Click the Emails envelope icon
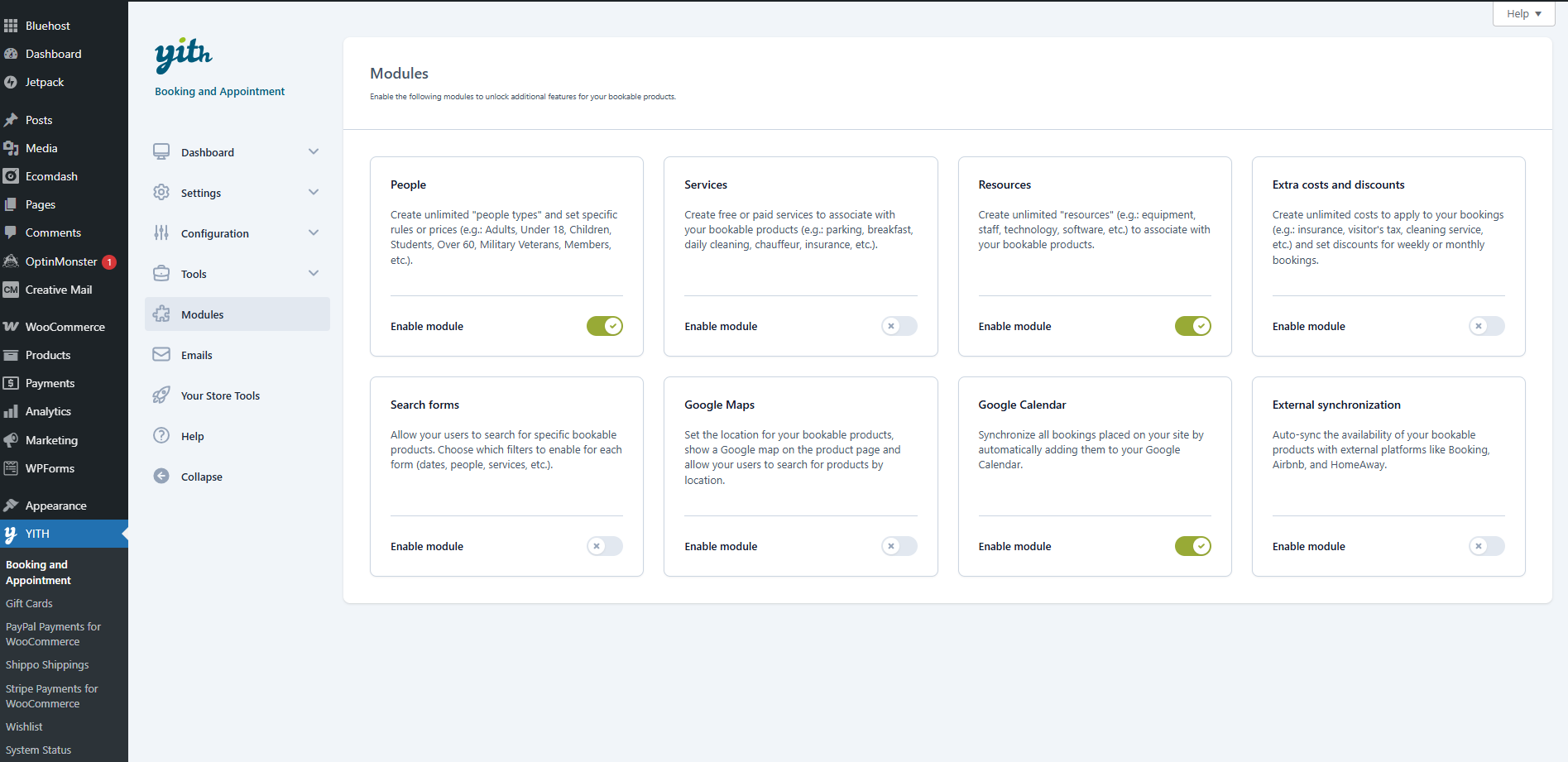The height and width of the screenshot is (762, 1568). pos(161,355)
